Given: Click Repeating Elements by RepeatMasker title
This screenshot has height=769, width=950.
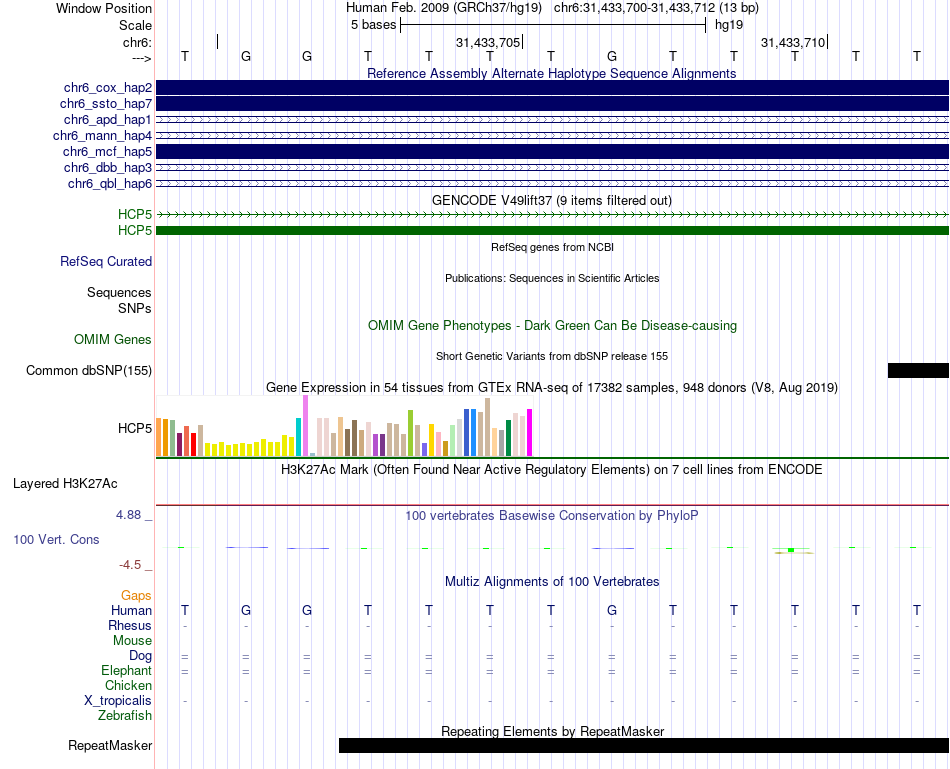Looking at the screenshot, I should [552, 731].
